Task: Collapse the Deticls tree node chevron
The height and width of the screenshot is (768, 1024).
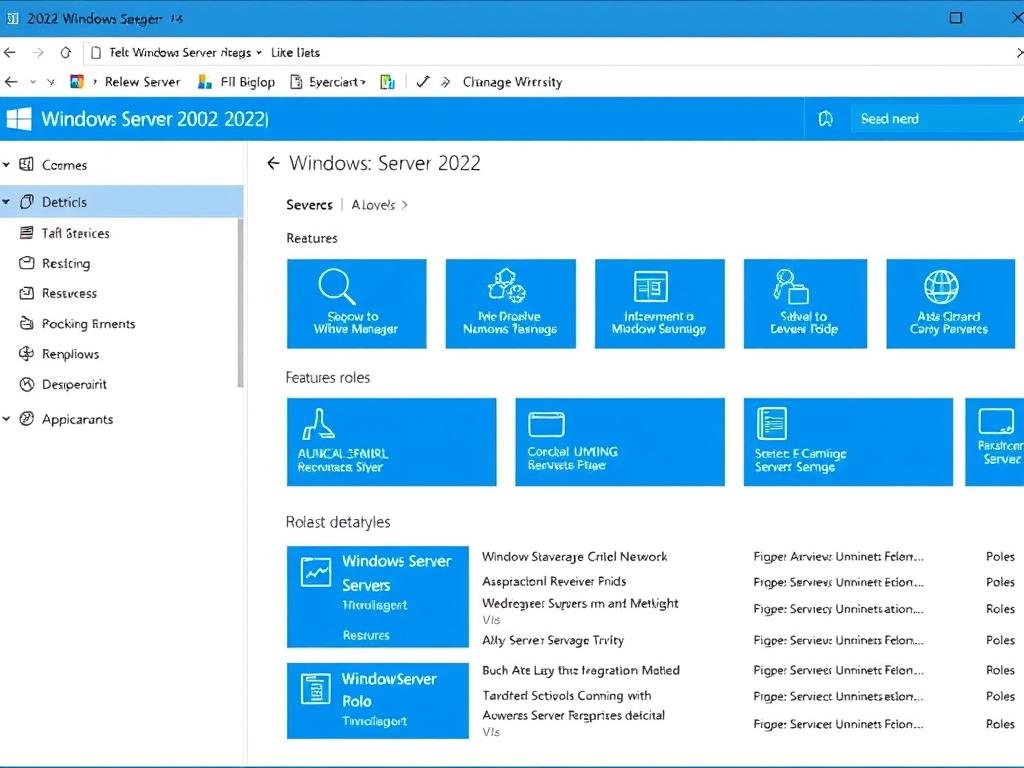Action: pyautogui.click(x=6, y=202)
